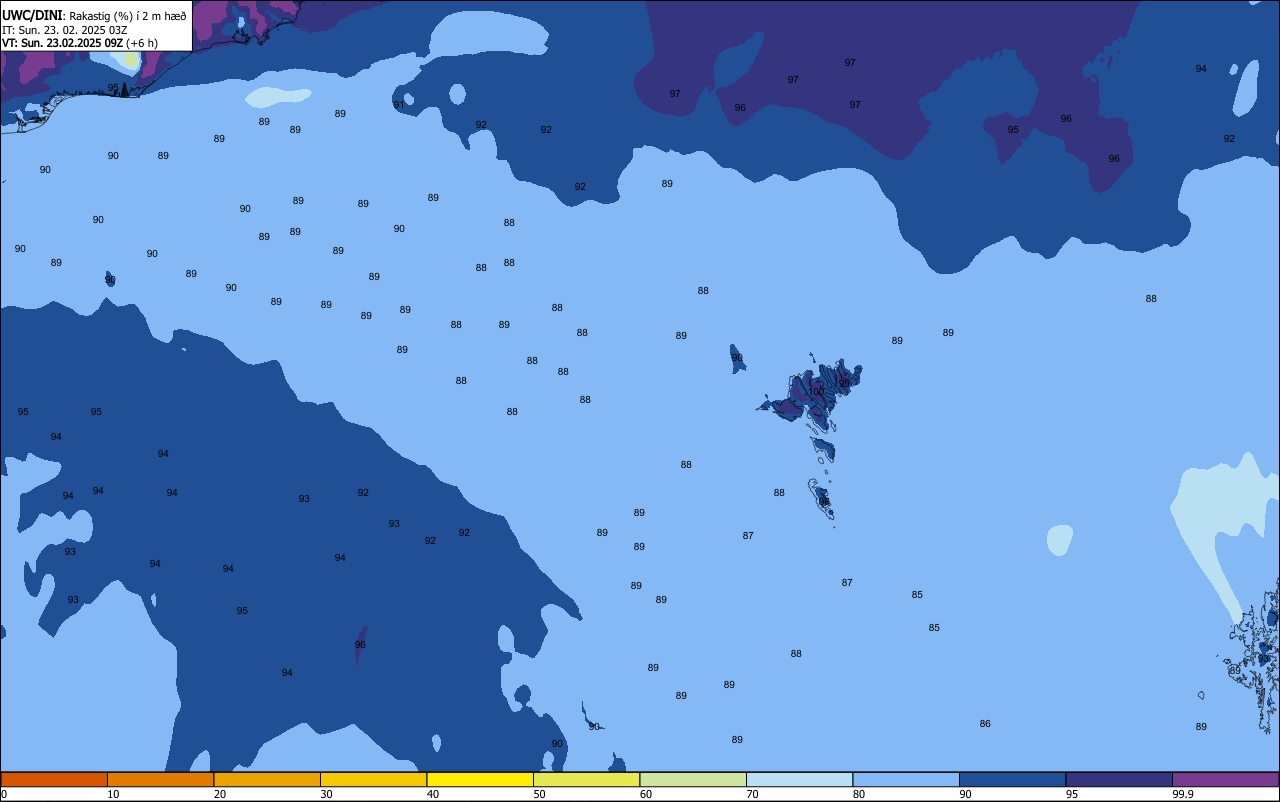Screen dimensions: 1280x802
Task: Click the initial time line 'IT: Sun. 23. 02. 2025 03Z'
Action: pyautogui.click(x=64, y=30)
